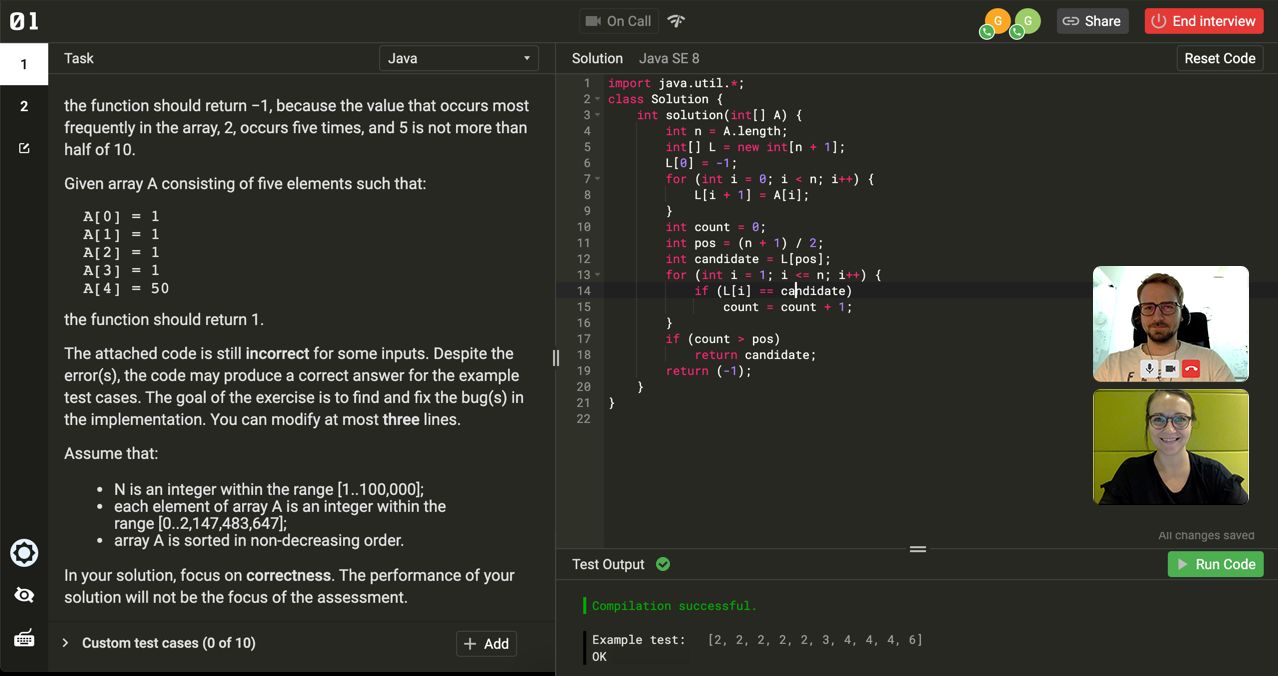Click the orange participant avatar
This screenshot has height=676, width=1278.
coord(997,20)
